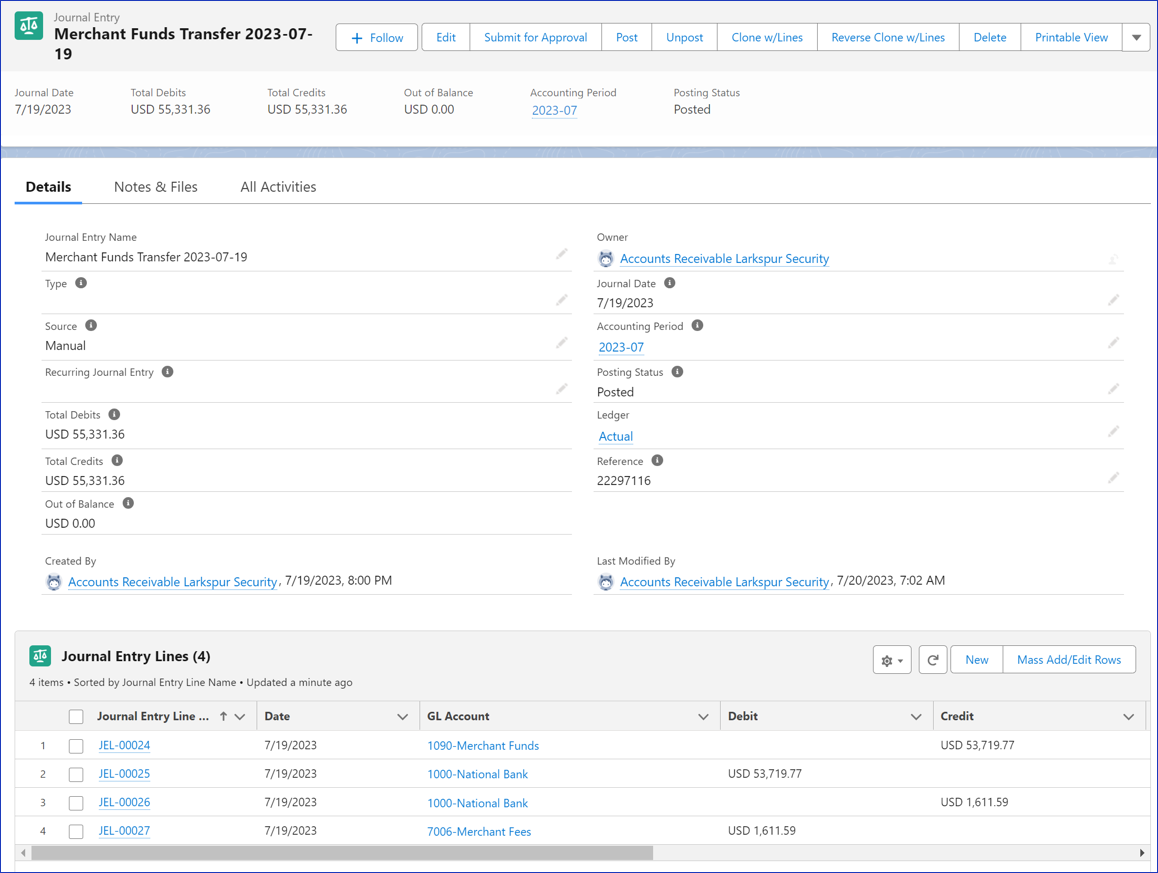
Task: Select the checkbox for JEL-00024
Action: click(76, 746)
